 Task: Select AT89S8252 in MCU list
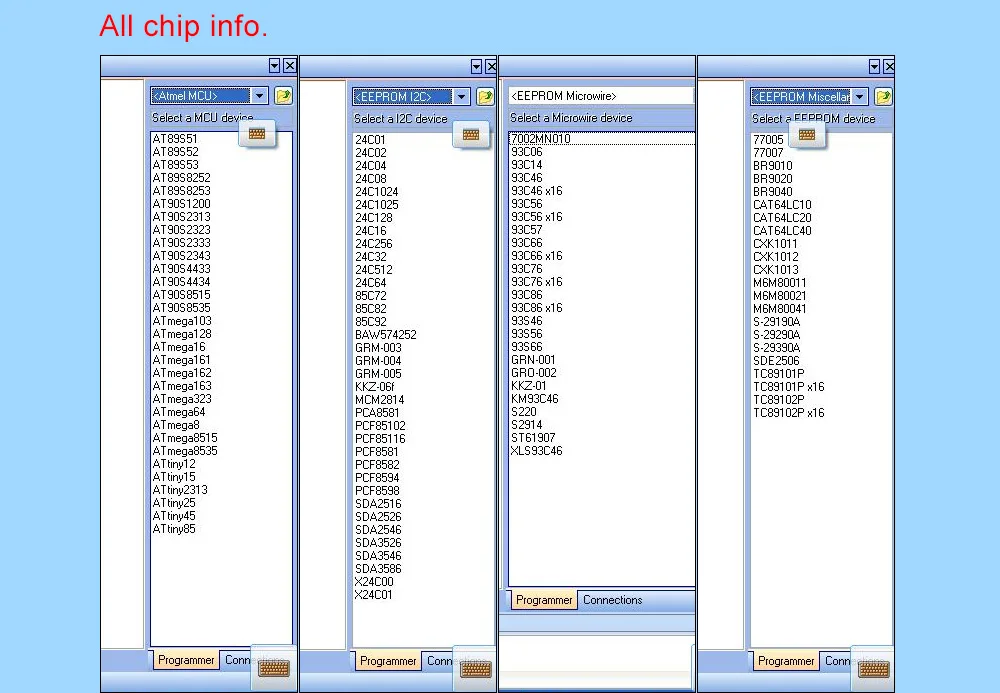click(181, 177)
